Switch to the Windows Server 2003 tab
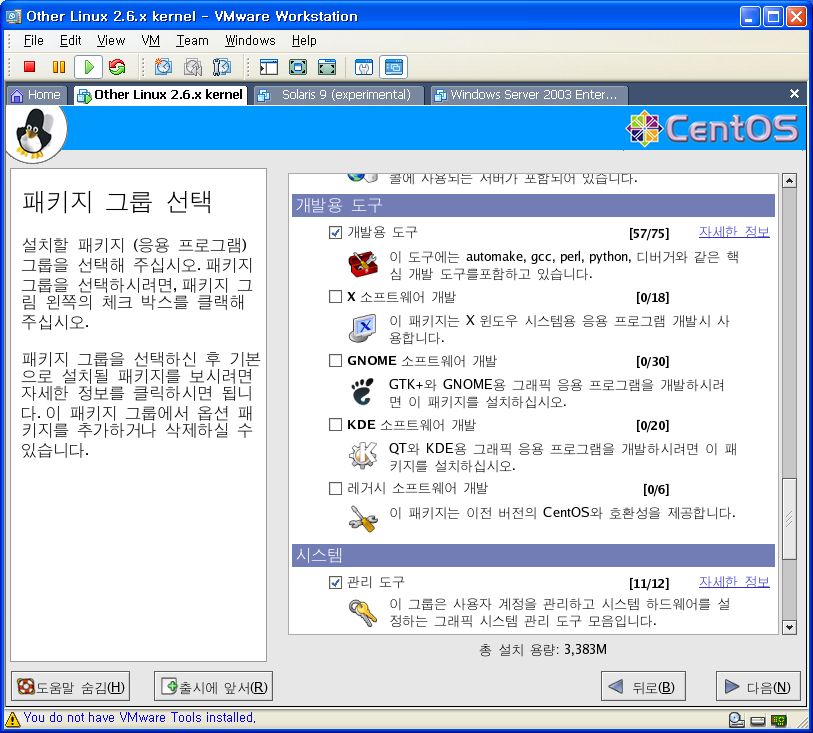Viewport: 813px width, 733px height. coord(527,95)
